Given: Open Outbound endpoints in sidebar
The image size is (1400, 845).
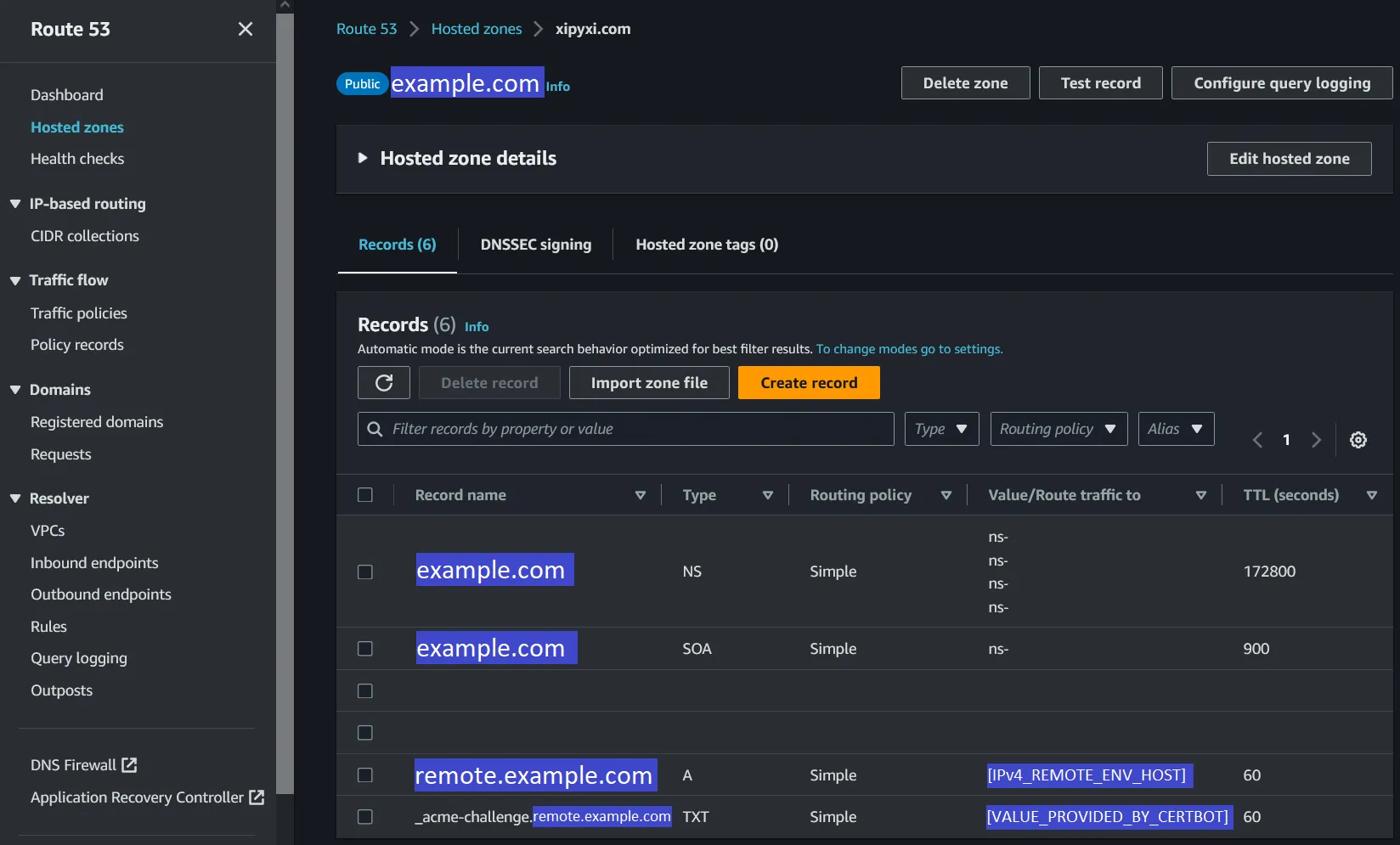Looking at the screenshot, I should 101,594.
